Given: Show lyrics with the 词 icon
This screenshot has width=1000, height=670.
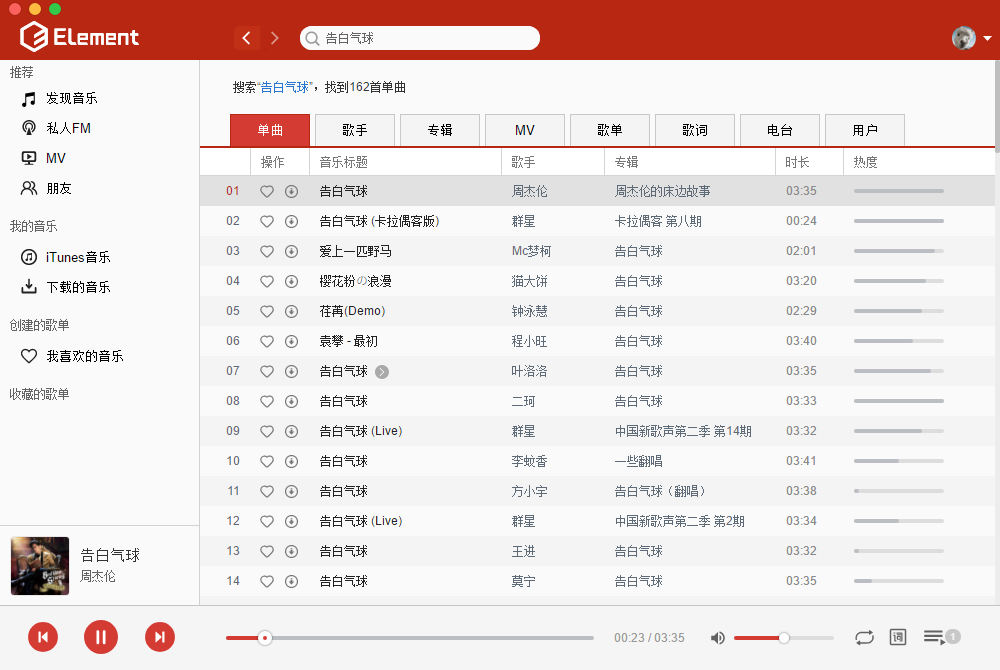Looking at the screenshot, I should click(x=897, y=637).
